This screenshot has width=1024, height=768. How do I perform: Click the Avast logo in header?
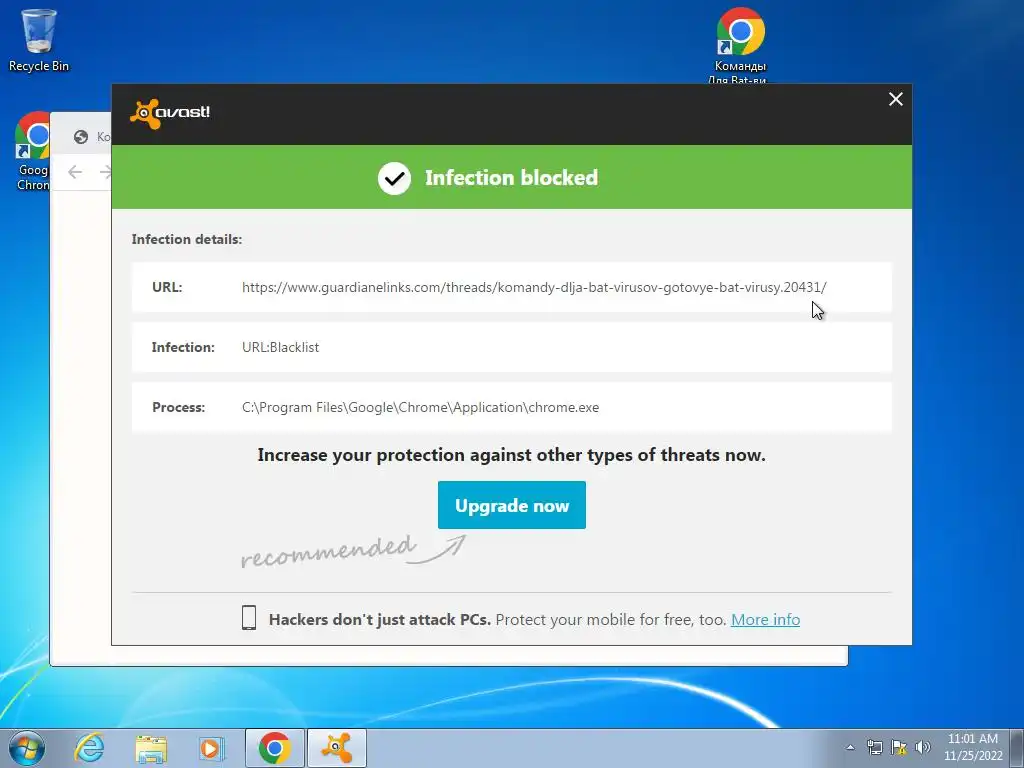(170, 114)
